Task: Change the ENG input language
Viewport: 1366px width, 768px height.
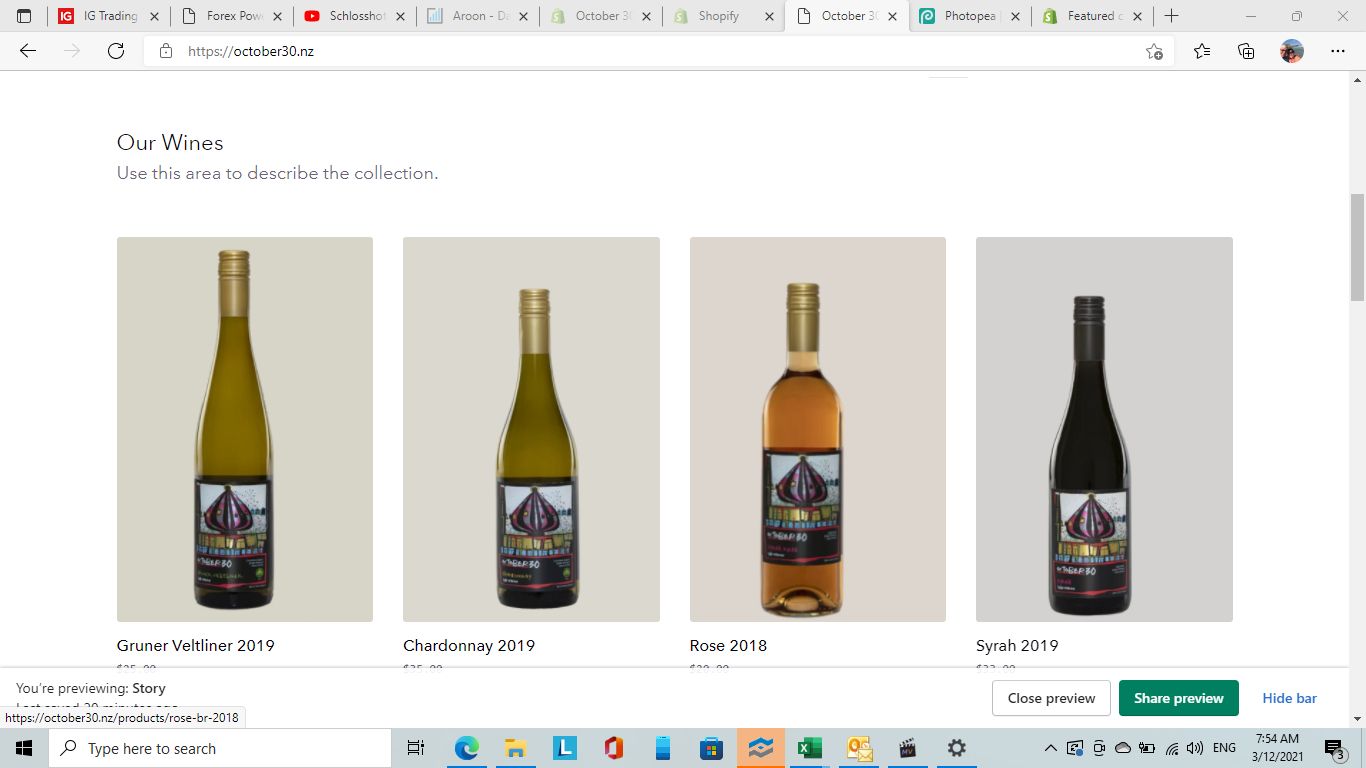Action: [1224, 748]
